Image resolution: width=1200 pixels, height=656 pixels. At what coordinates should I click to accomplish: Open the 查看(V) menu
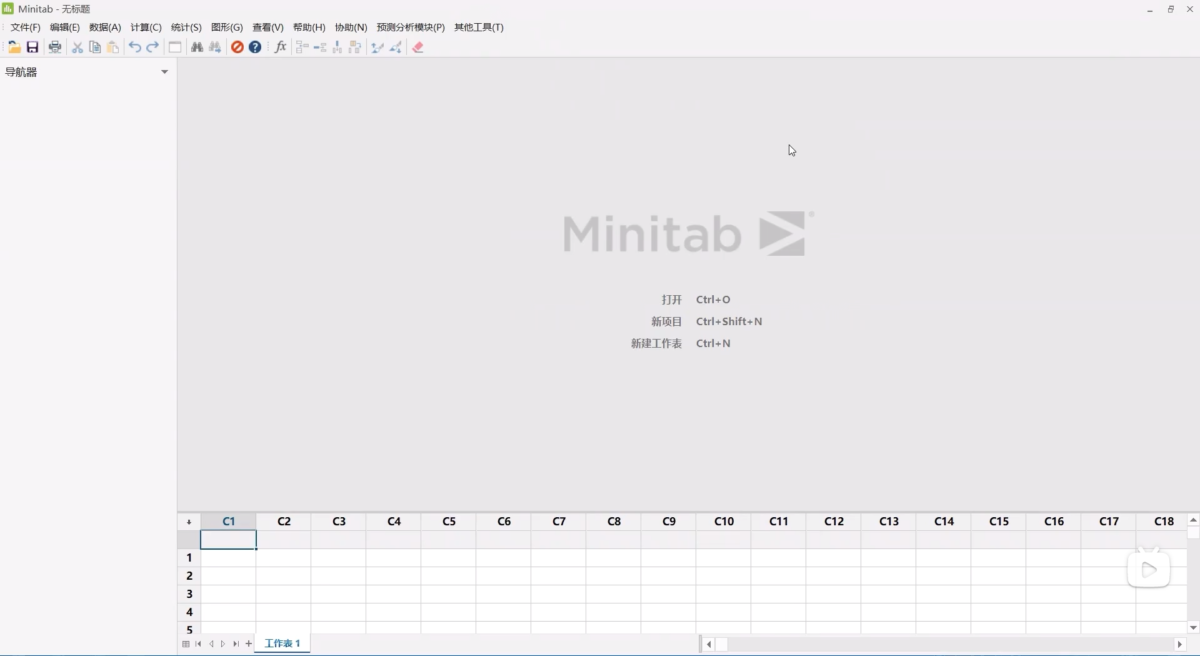[x=268, y=27]
